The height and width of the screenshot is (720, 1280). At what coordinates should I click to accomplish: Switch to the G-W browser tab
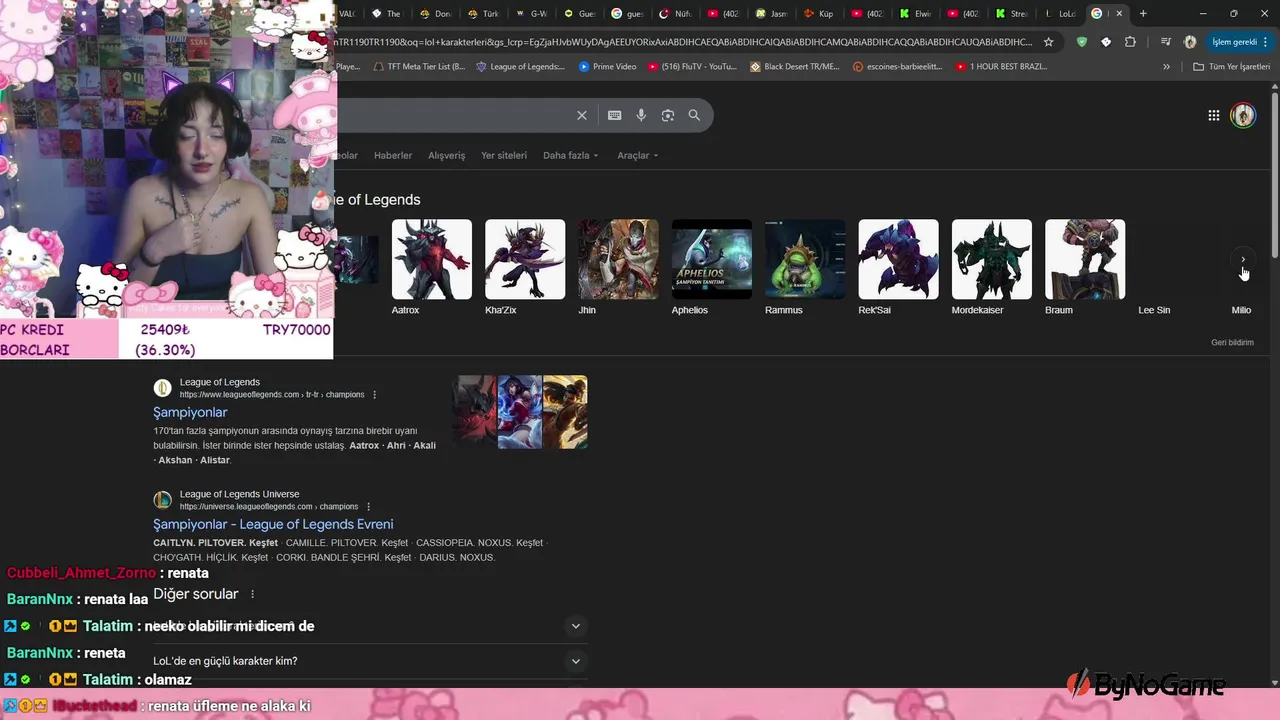(530, 14)
